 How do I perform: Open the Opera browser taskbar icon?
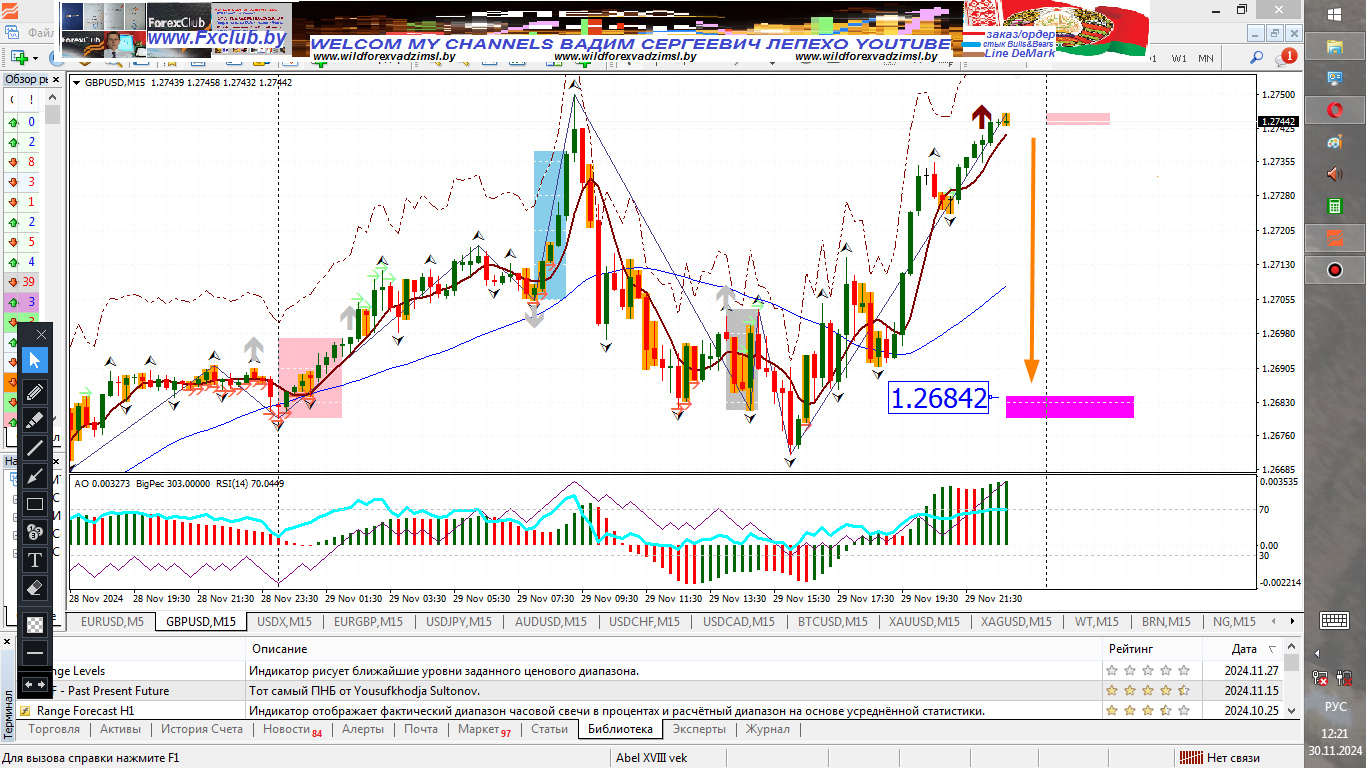1335,110
